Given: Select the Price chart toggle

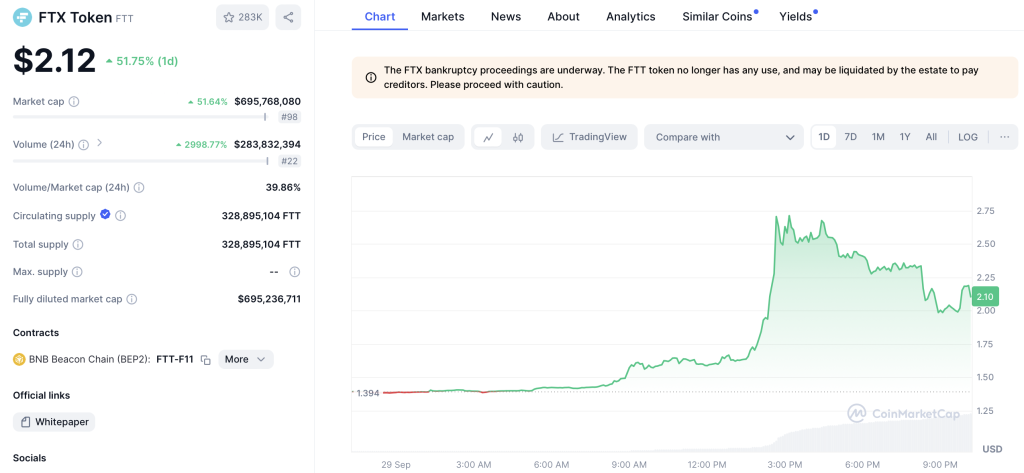Looking at the screenshot, I should click(x=374, y=137).
